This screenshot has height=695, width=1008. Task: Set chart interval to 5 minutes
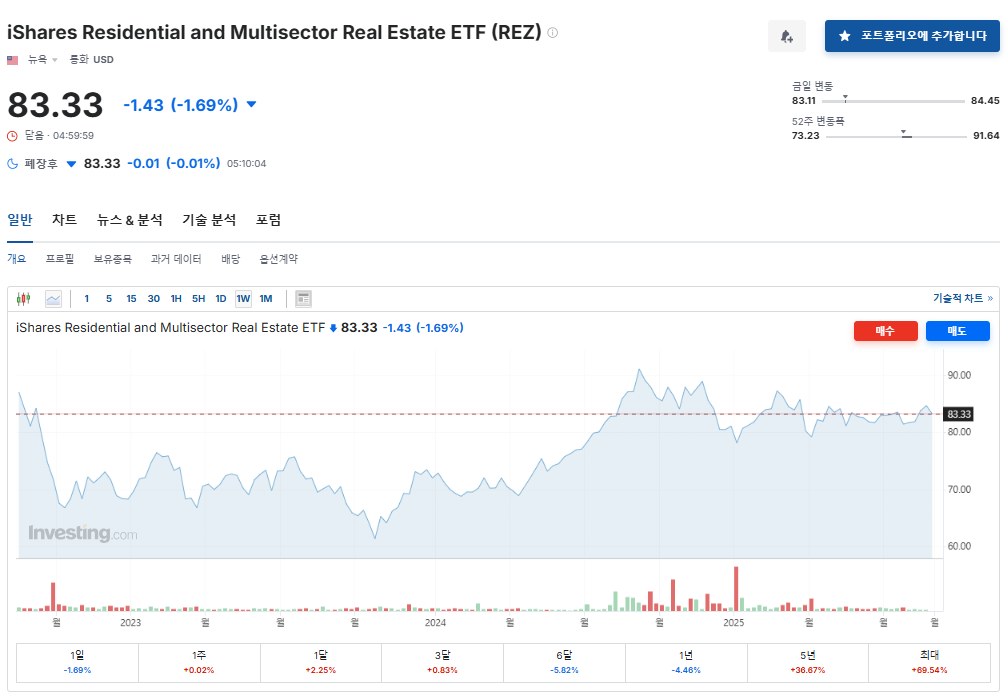pos(109,298)
